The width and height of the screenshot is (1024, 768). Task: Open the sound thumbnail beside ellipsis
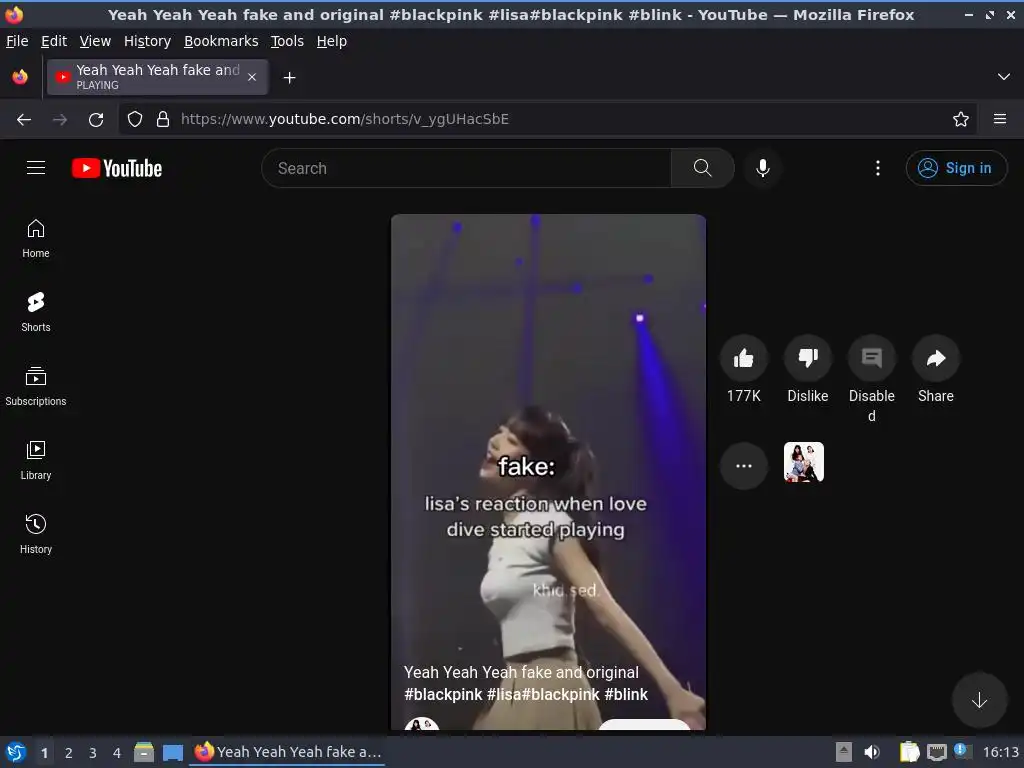[x=803, y=462]
